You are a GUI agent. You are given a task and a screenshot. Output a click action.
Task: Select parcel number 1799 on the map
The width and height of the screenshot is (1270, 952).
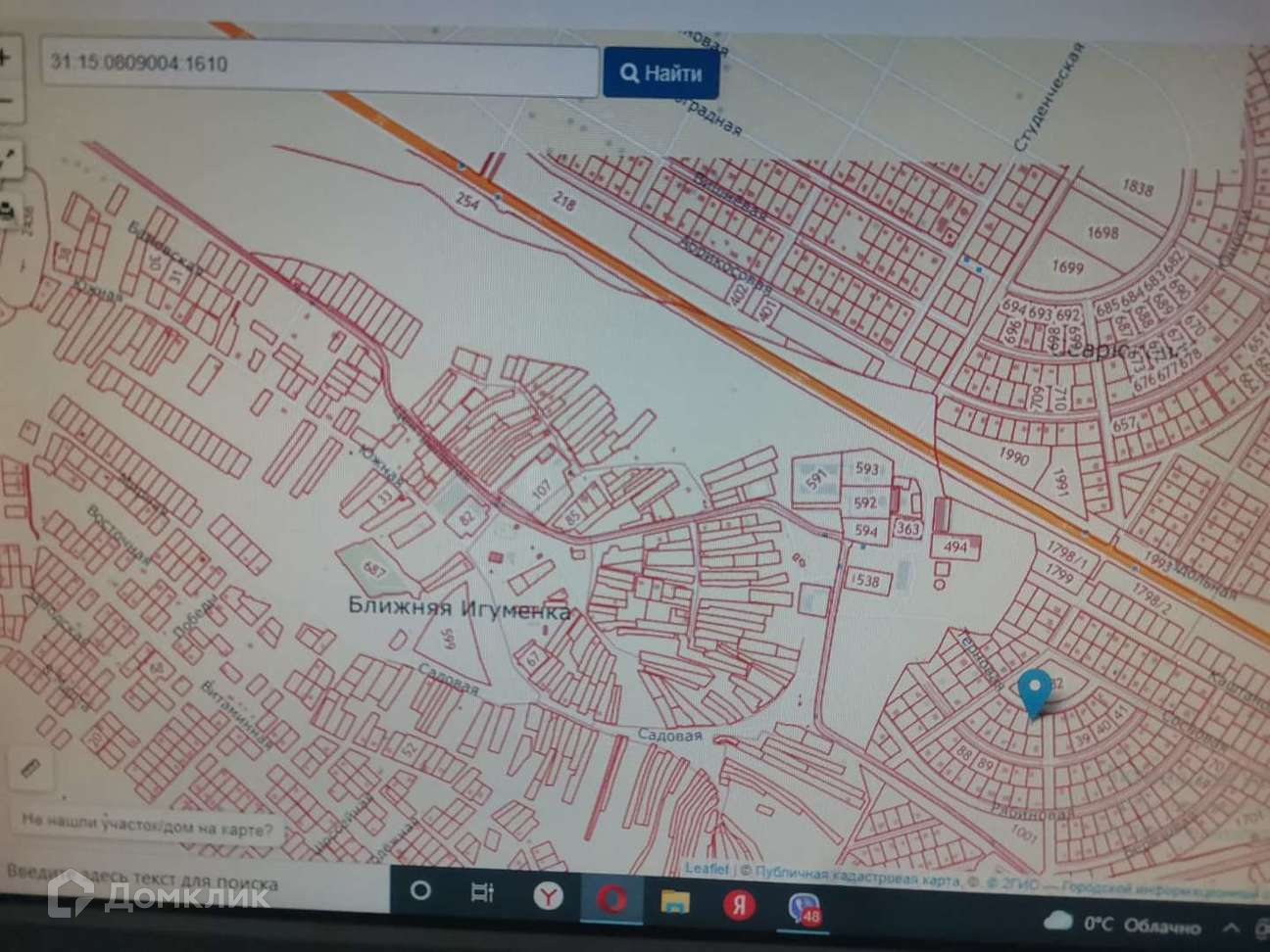click(x=1058, y=573)
